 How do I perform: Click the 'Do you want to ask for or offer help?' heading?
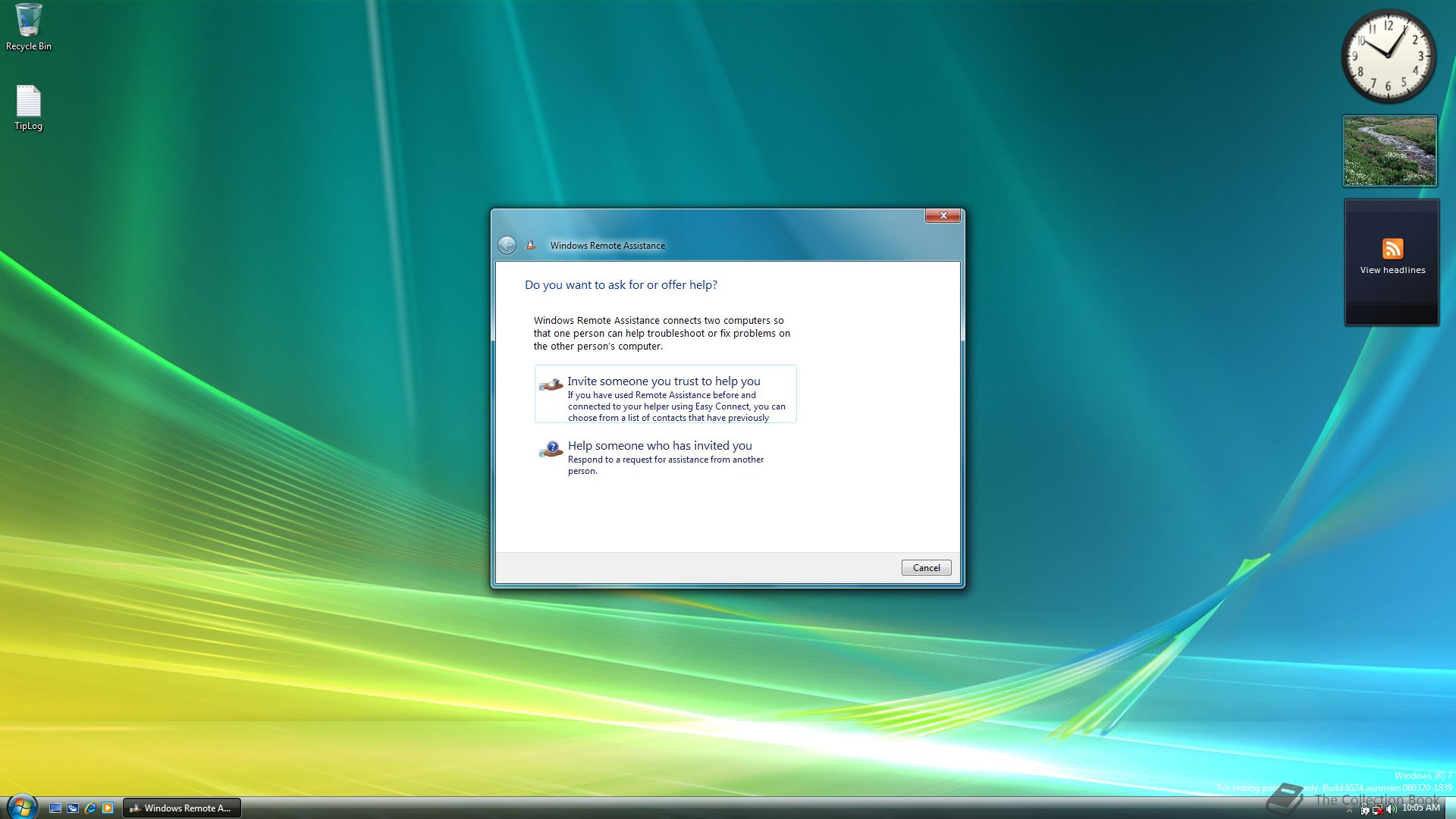(x=620, y=285)
